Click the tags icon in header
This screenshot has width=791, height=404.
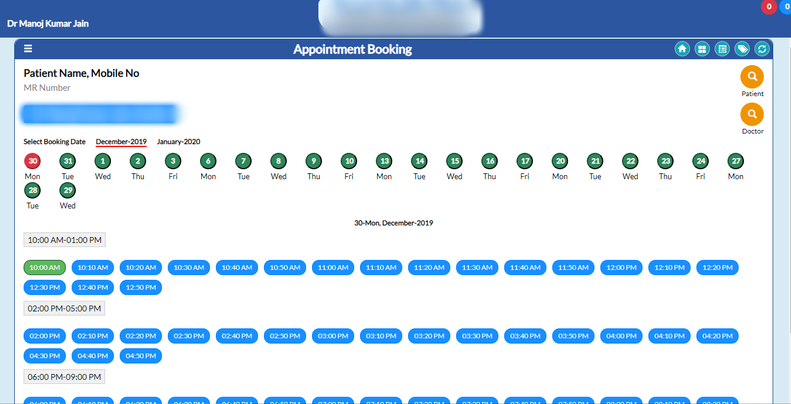click(741, 49)
